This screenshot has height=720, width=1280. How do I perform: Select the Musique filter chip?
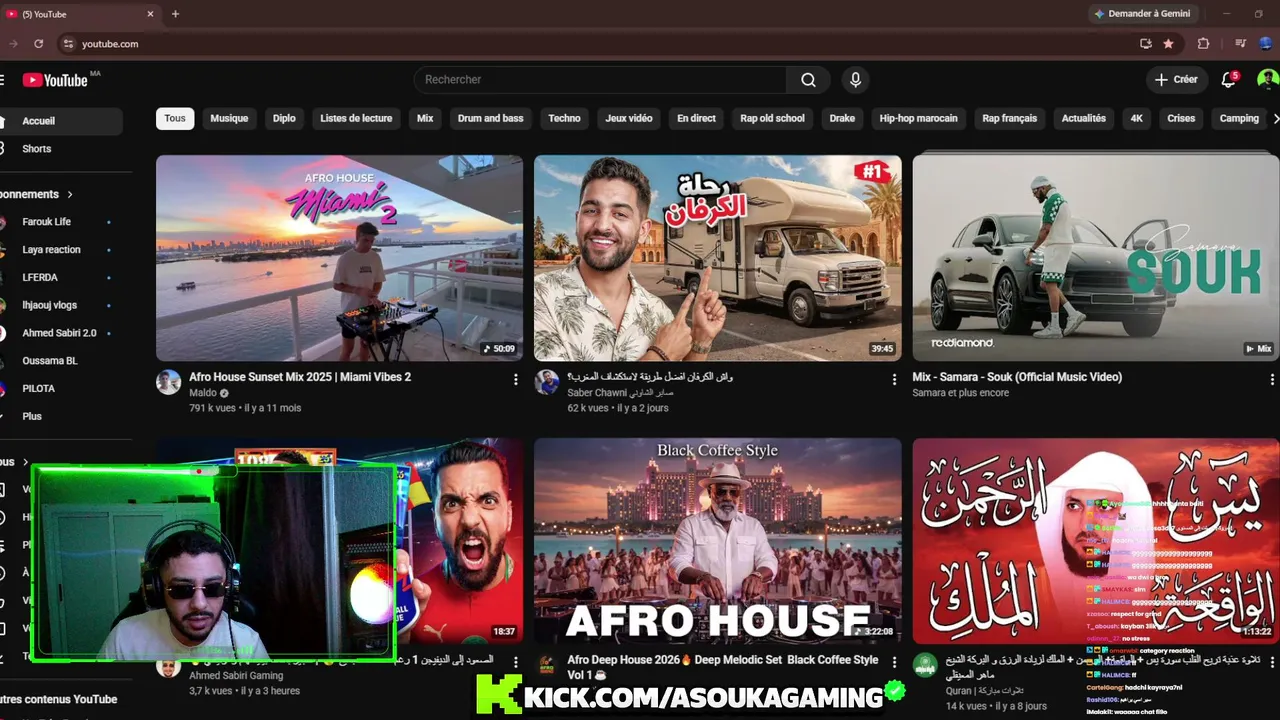[229, 118]
